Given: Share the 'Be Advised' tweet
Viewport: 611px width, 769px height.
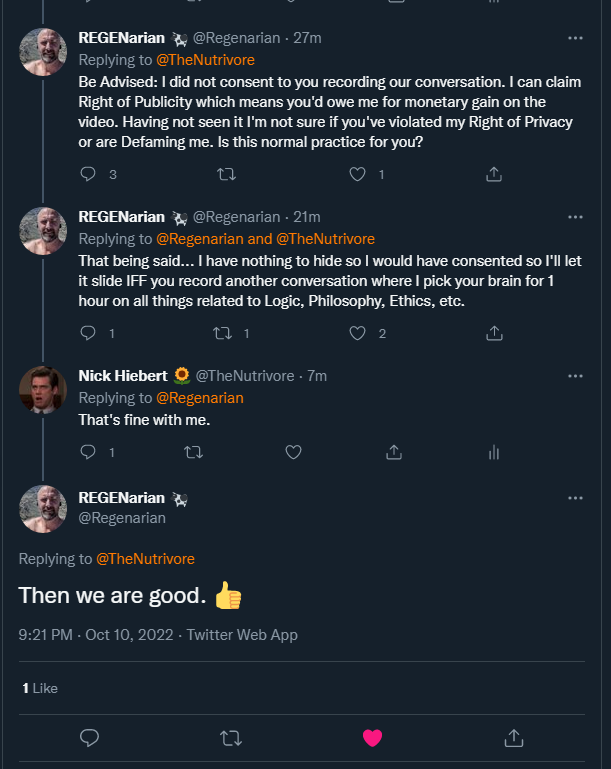Looking at the screenshot, I should (493, 174).
